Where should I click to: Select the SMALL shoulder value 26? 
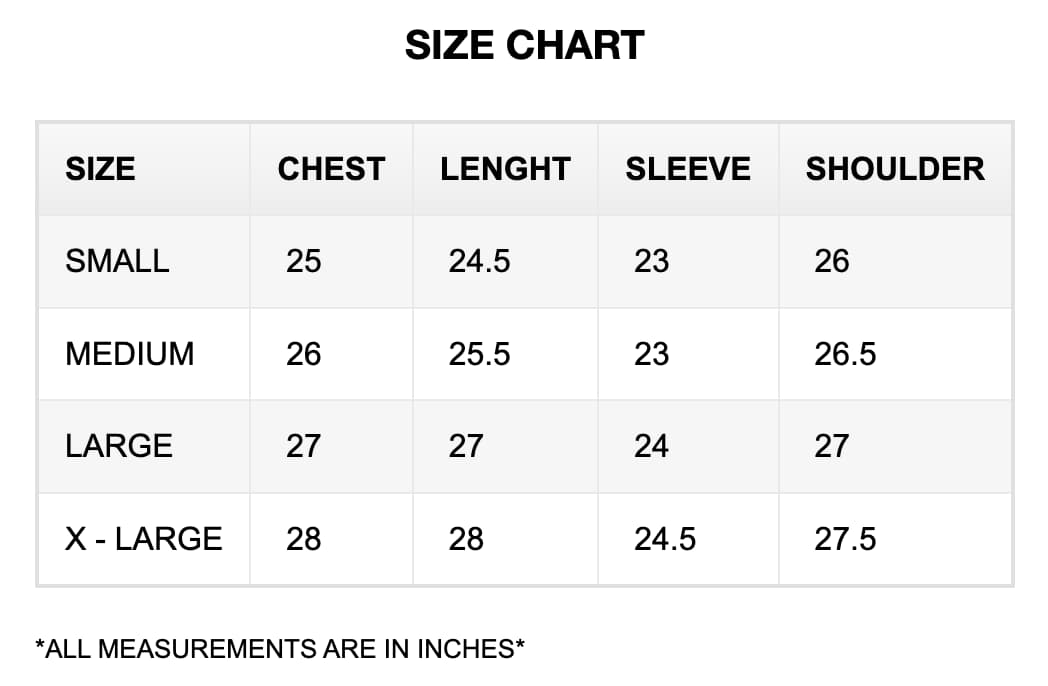pos(832,261)
